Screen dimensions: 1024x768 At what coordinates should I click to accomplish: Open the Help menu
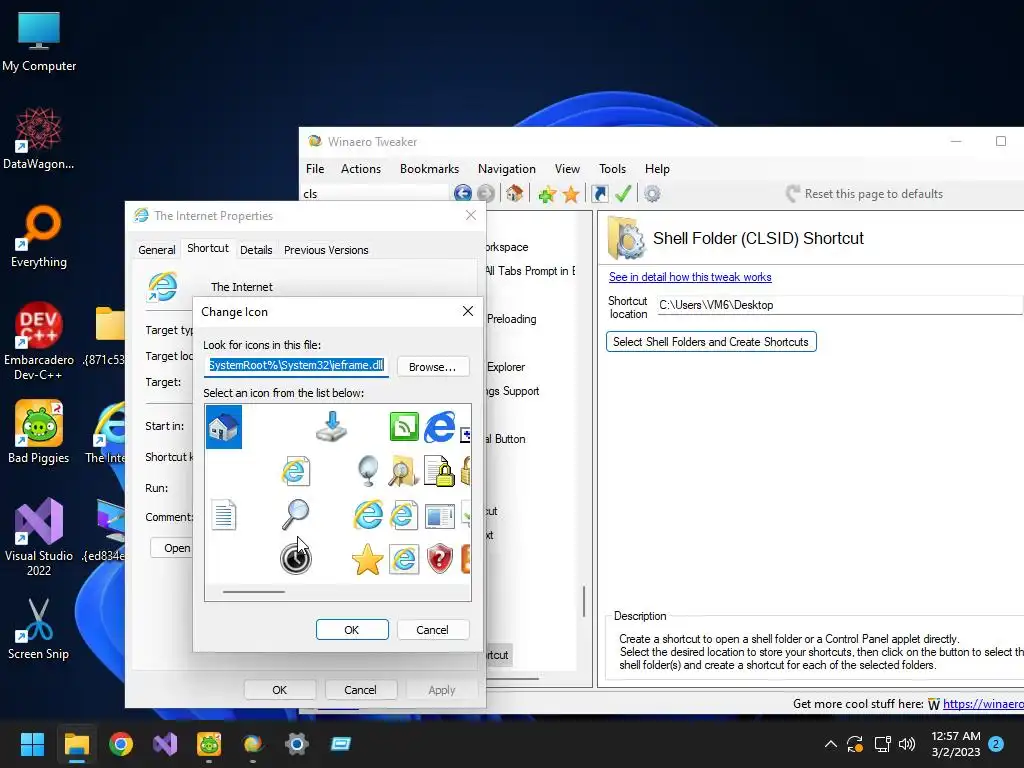[x=657, y=168]
